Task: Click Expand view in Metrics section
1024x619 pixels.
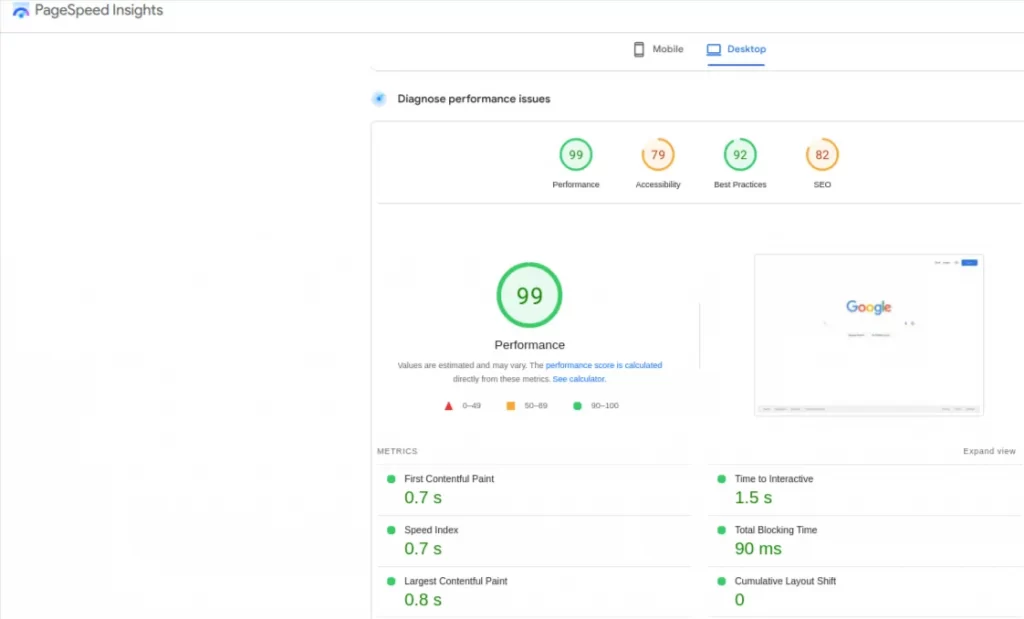Action: point(989,451)
